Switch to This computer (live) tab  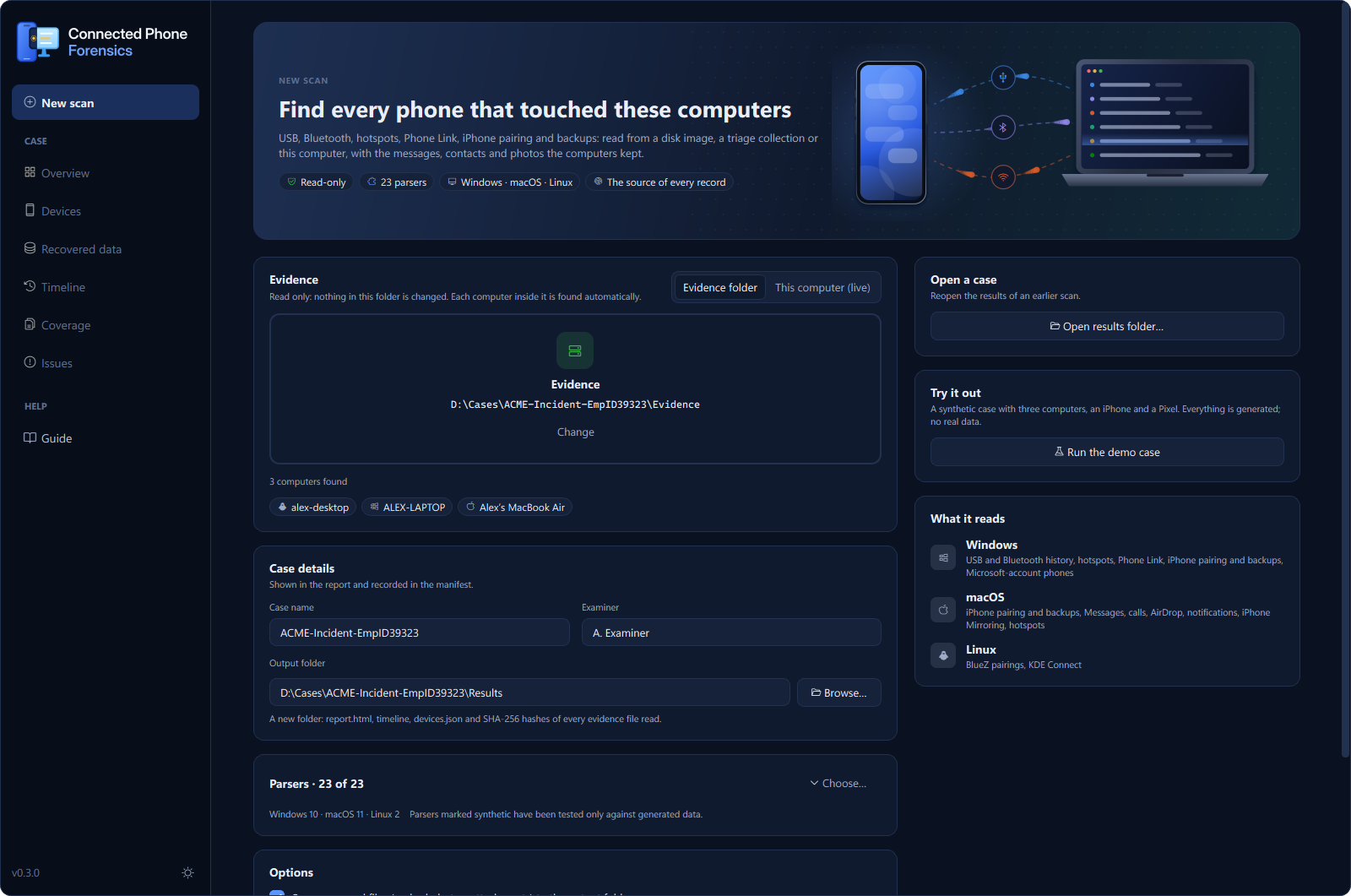(x=822, y=287)
